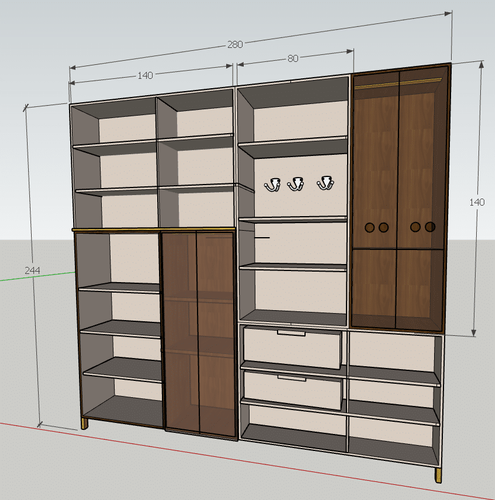This screenshot has height=500, width=495.
Task: Click the rightmost round knob on wardrobe door
Action: pyautogui.click(x=430, y=227)
